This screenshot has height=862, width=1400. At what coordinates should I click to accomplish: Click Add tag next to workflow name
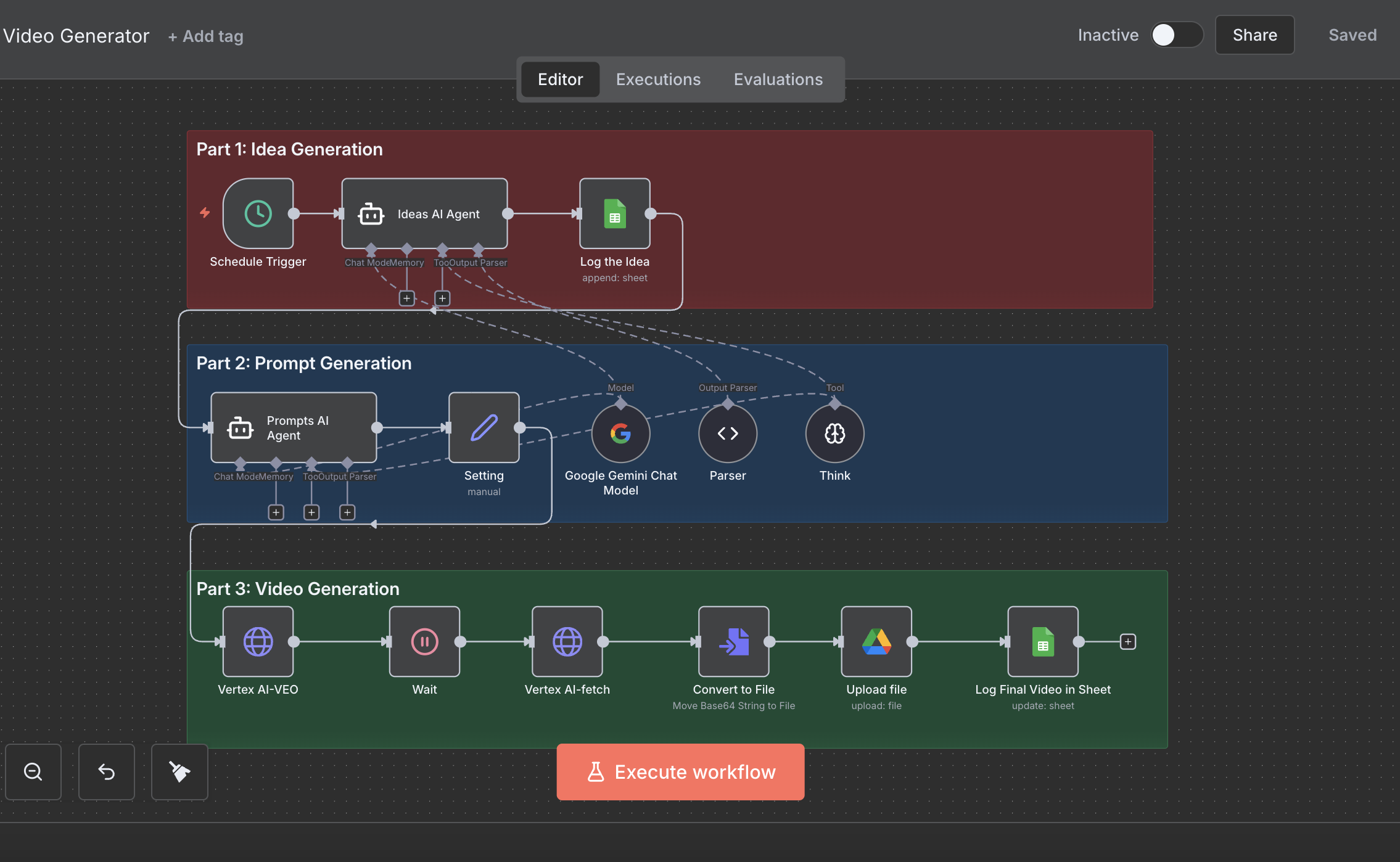tap(206, 36)
